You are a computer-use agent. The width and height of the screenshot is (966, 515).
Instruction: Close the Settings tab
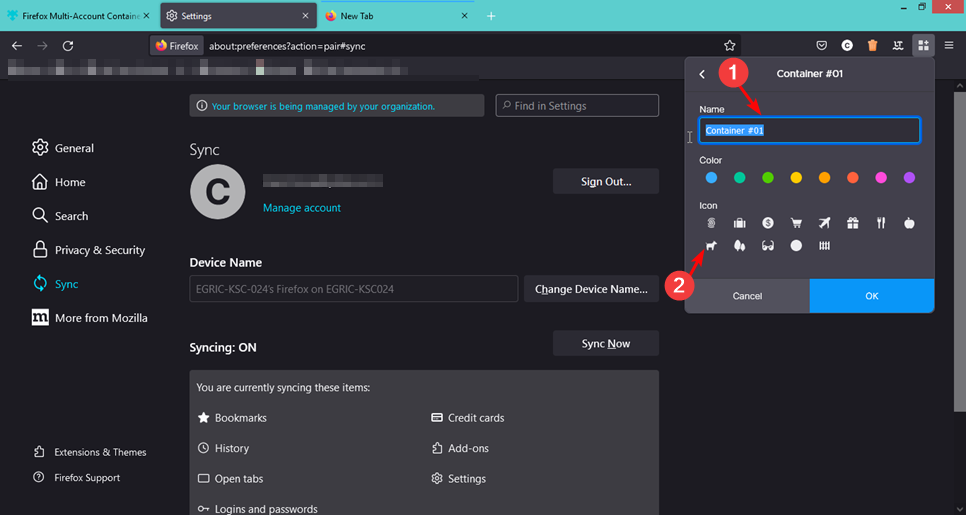306,16
